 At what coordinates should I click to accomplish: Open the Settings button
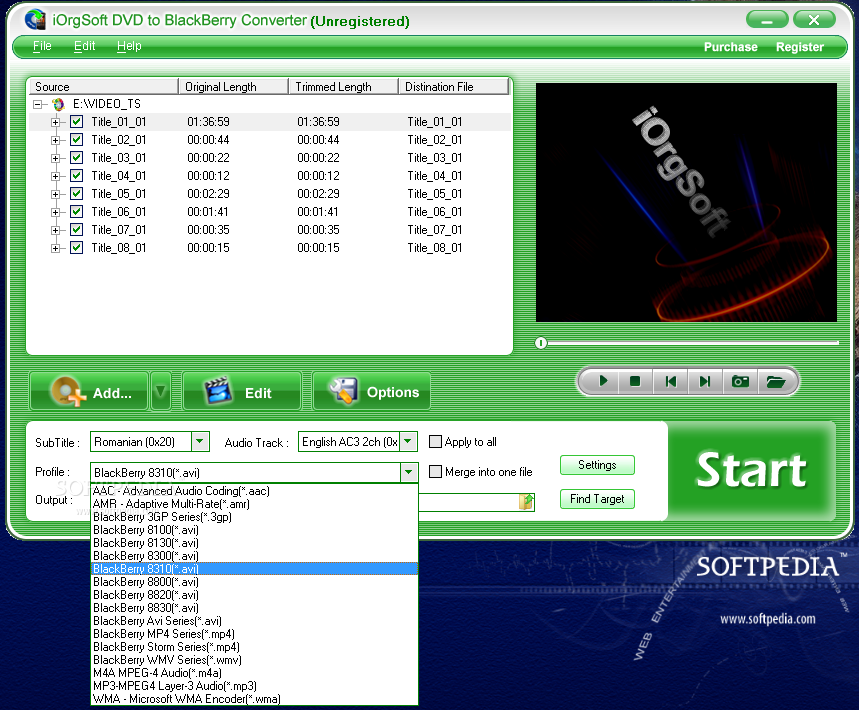pyautogui.click(x=597, y=465)
